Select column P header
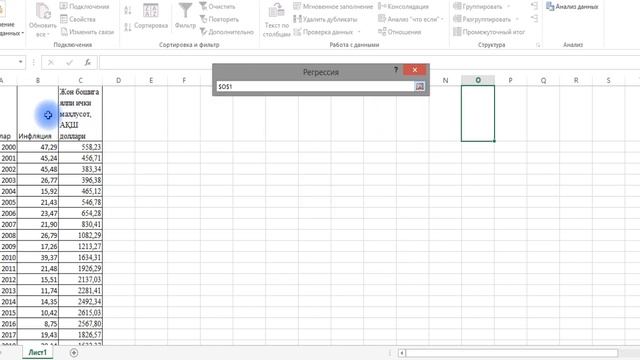640x360 pixels. click(x=510, y=80)
